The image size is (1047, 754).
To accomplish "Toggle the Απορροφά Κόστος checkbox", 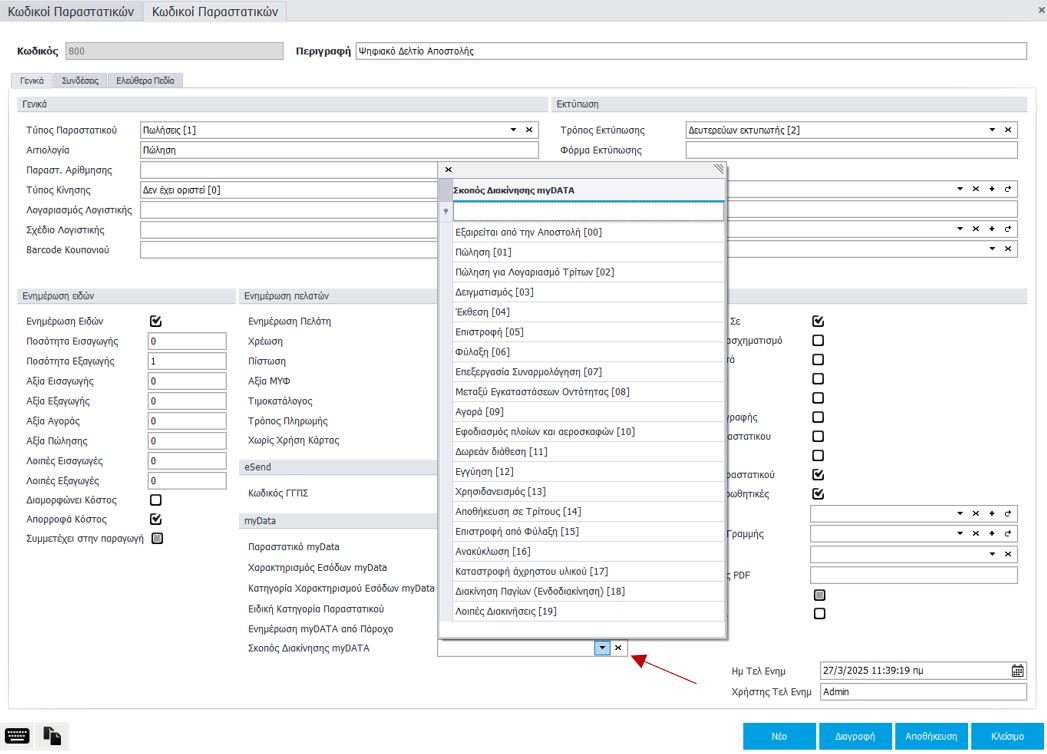I will (x=155, y=519).
